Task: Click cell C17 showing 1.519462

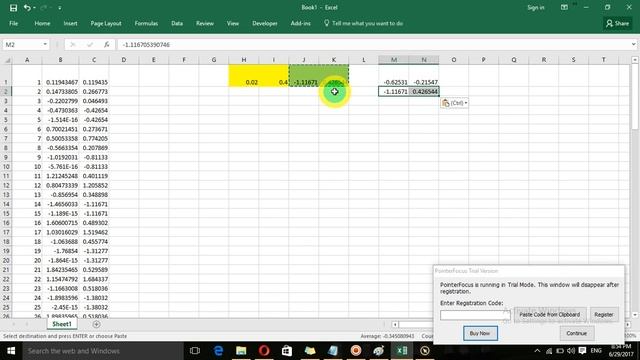Action: [94, 232]
